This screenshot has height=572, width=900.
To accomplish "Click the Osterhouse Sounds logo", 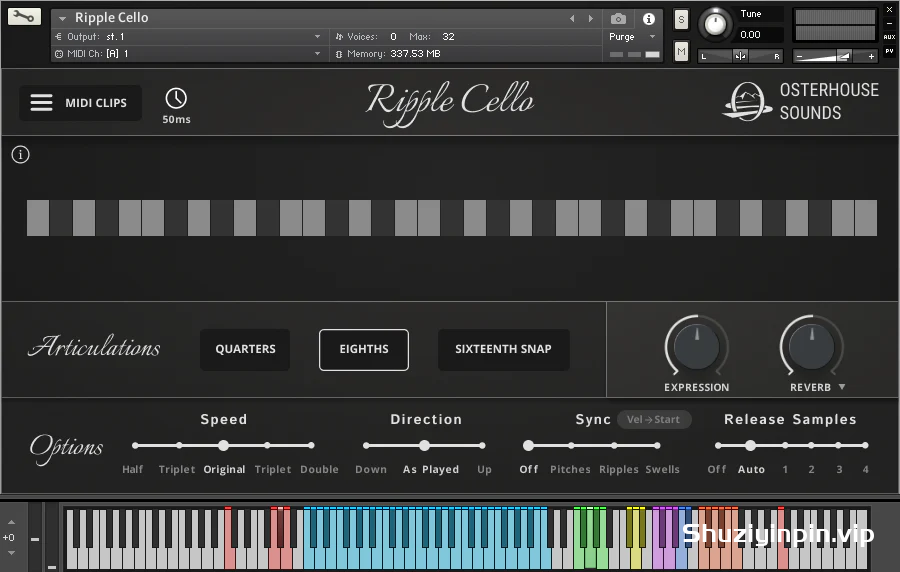I will point(800,102).
